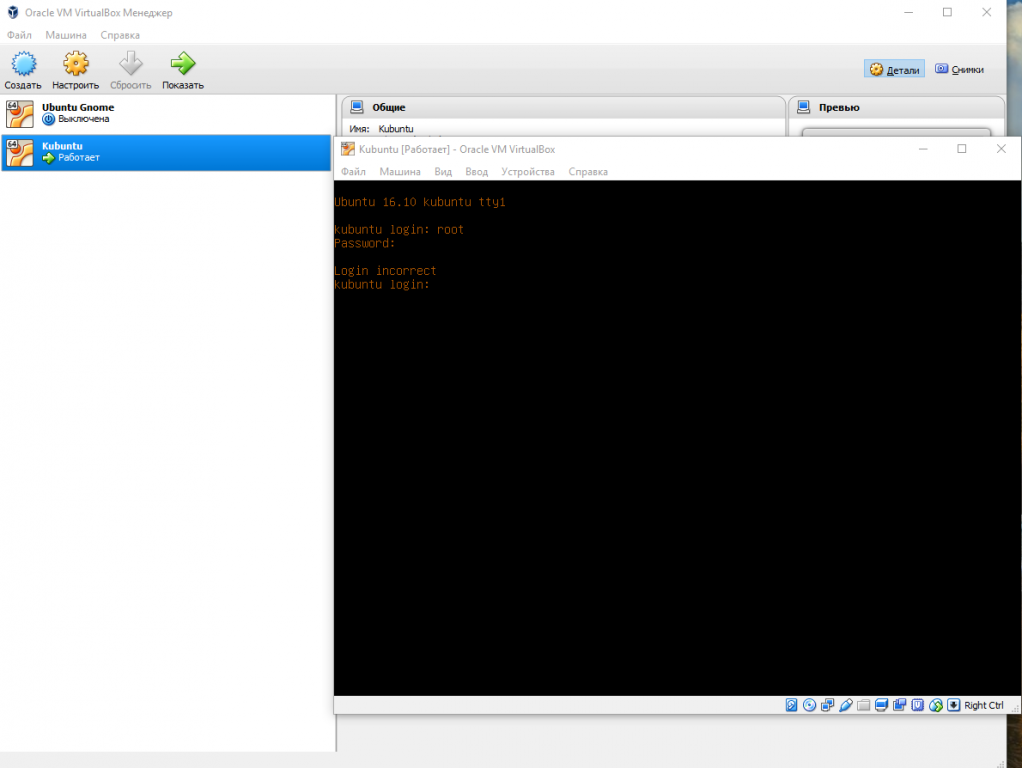Open Справка menu in Kubuntu VM window

(588, 171)
